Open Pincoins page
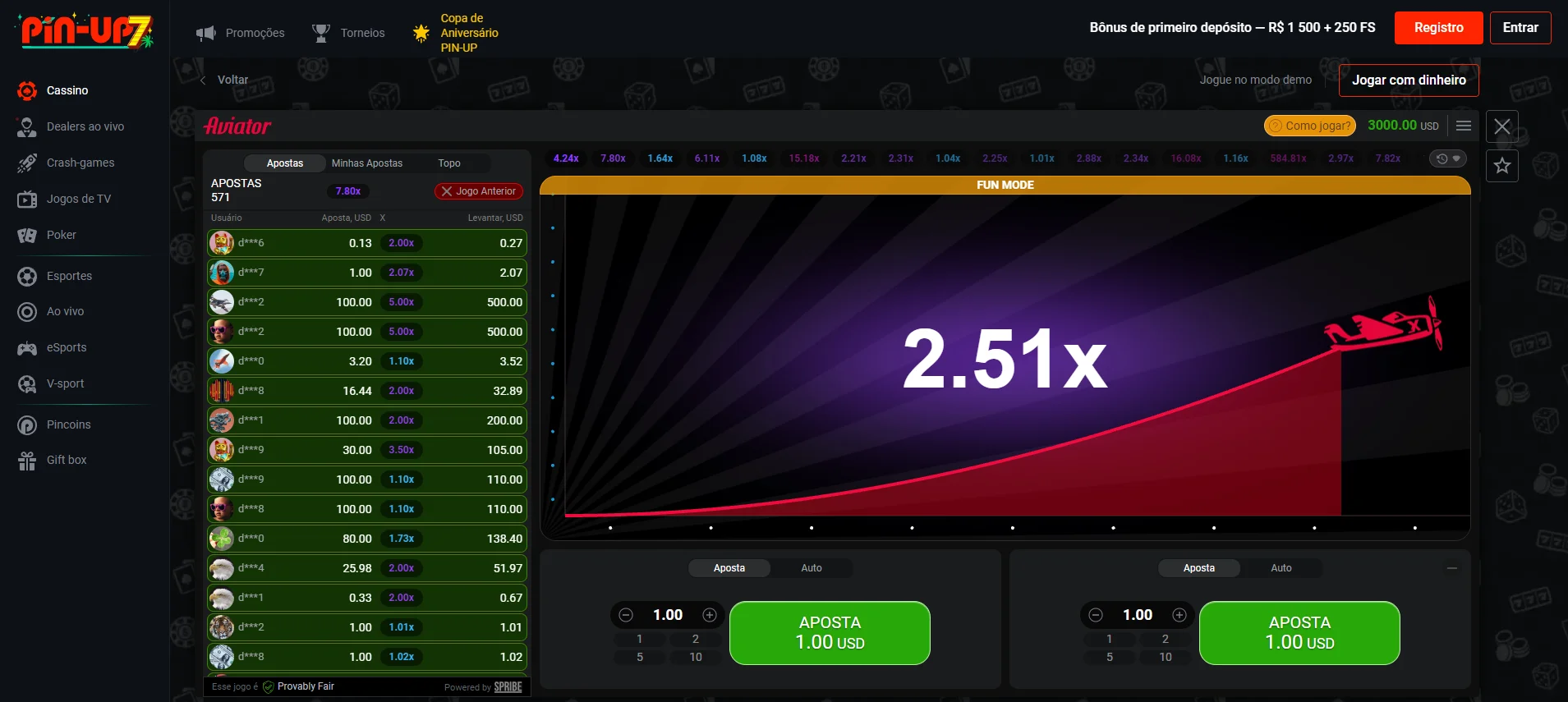Screen dimensions: 1568x702 [54, 424]
